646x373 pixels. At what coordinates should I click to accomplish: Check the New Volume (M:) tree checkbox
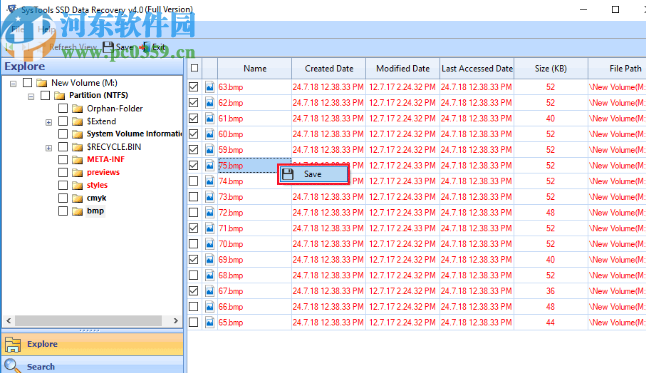click(28, 82)
